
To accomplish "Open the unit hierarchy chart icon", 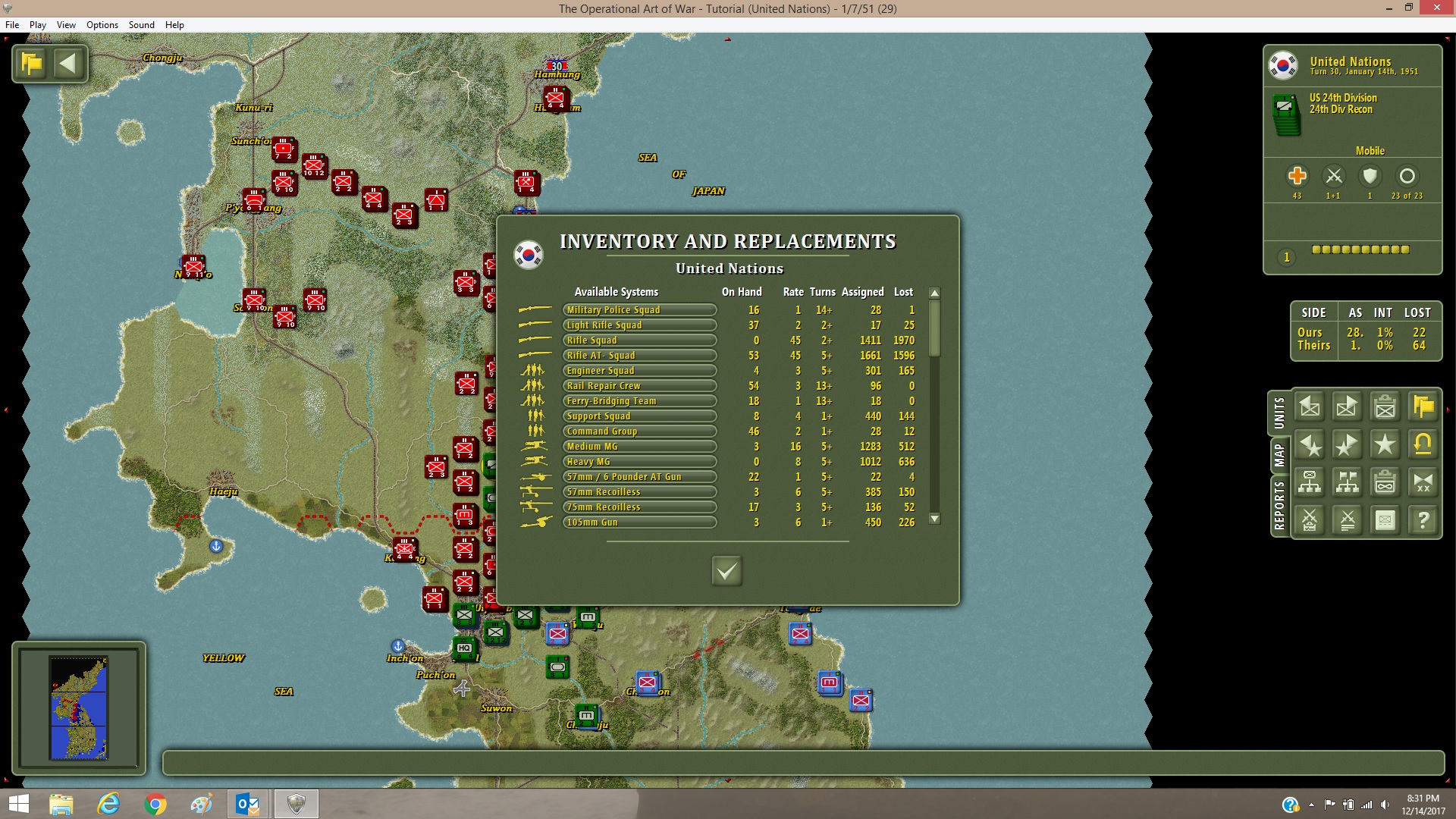I will [x=1310, y=482].
